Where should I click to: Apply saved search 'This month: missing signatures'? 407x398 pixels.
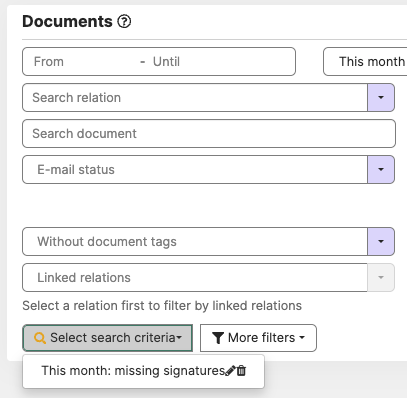click(133, 371)
